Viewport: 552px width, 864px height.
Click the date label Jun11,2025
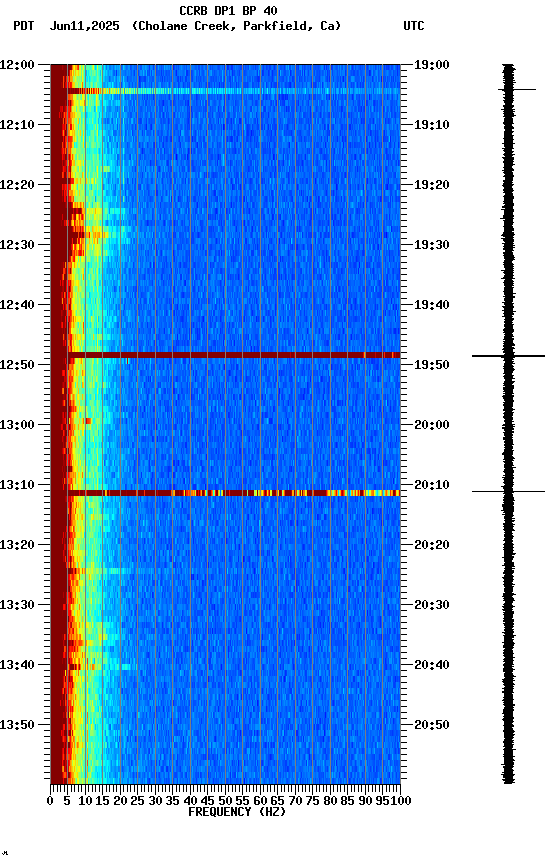(84, 26)
